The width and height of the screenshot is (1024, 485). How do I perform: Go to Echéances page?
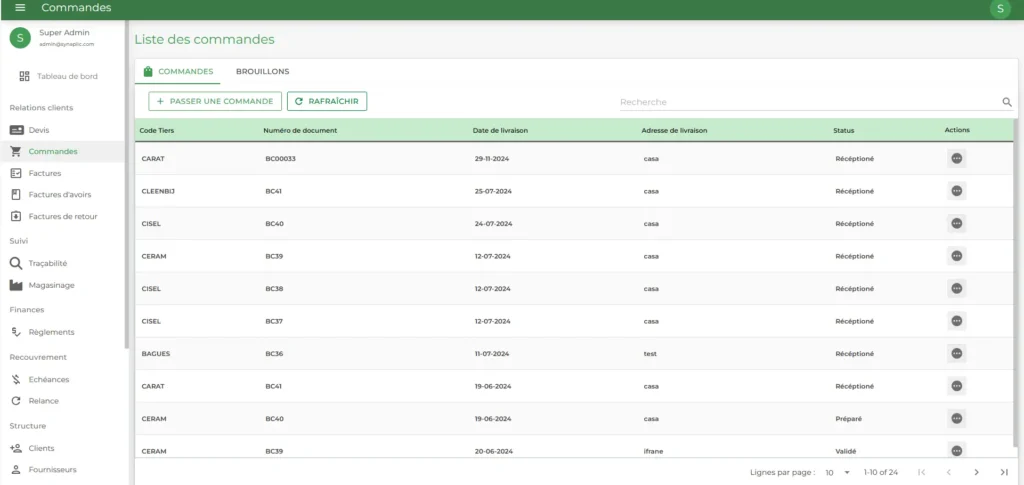[x=63, y=379]
